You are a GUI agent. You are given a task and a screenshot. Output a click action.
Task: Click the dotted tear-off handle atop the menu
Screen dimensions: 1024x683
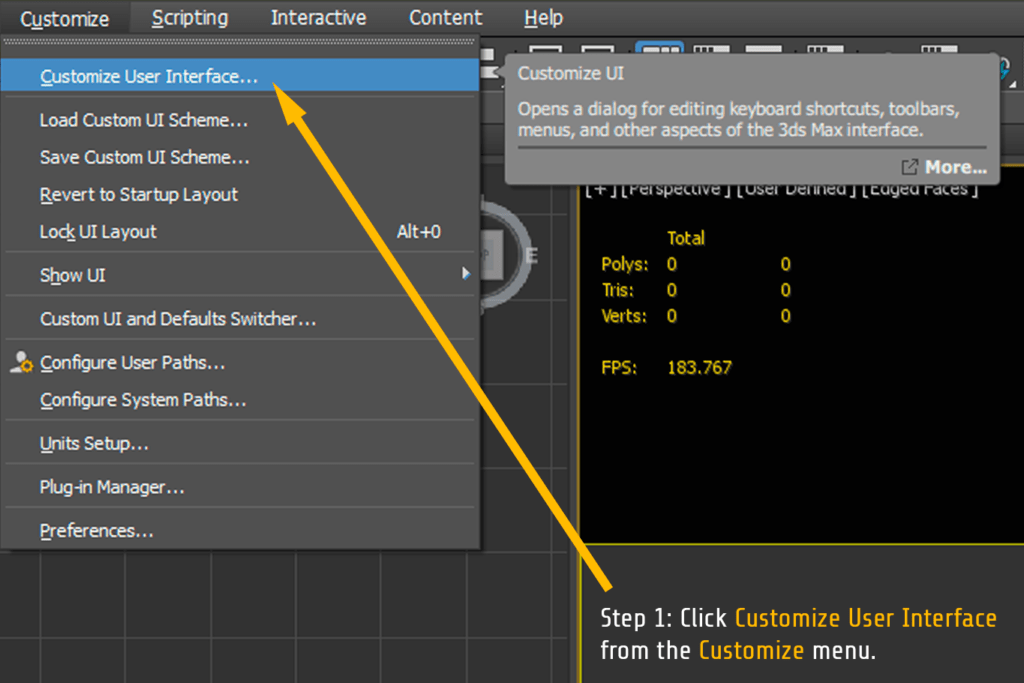(x=240, y=41)
